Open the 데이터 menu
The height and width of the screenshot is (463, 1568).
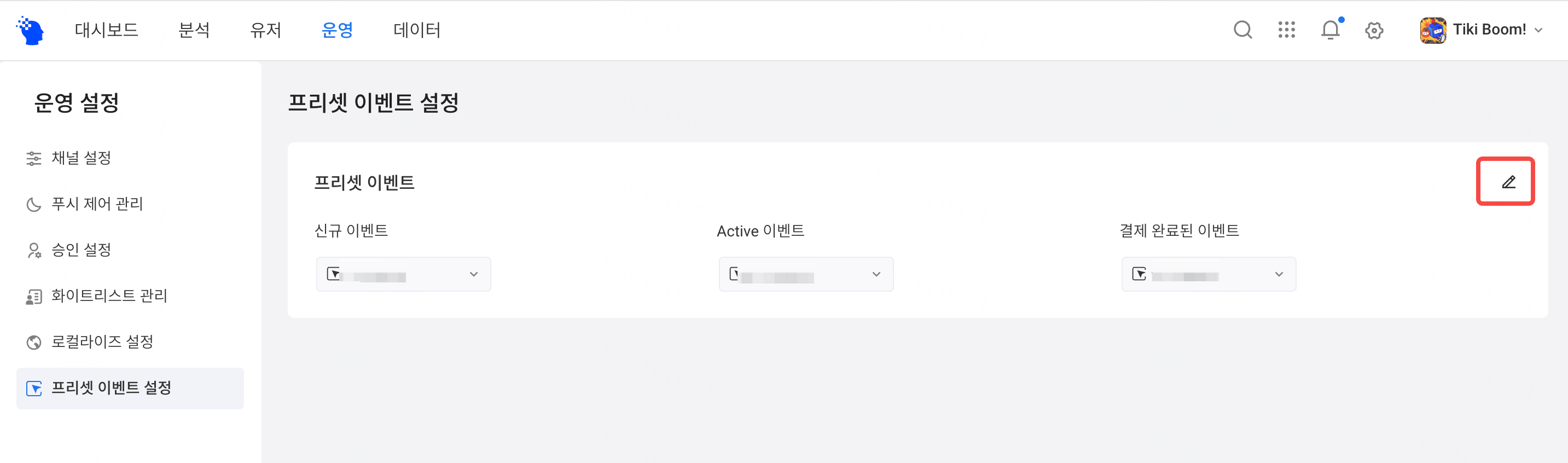417,30
